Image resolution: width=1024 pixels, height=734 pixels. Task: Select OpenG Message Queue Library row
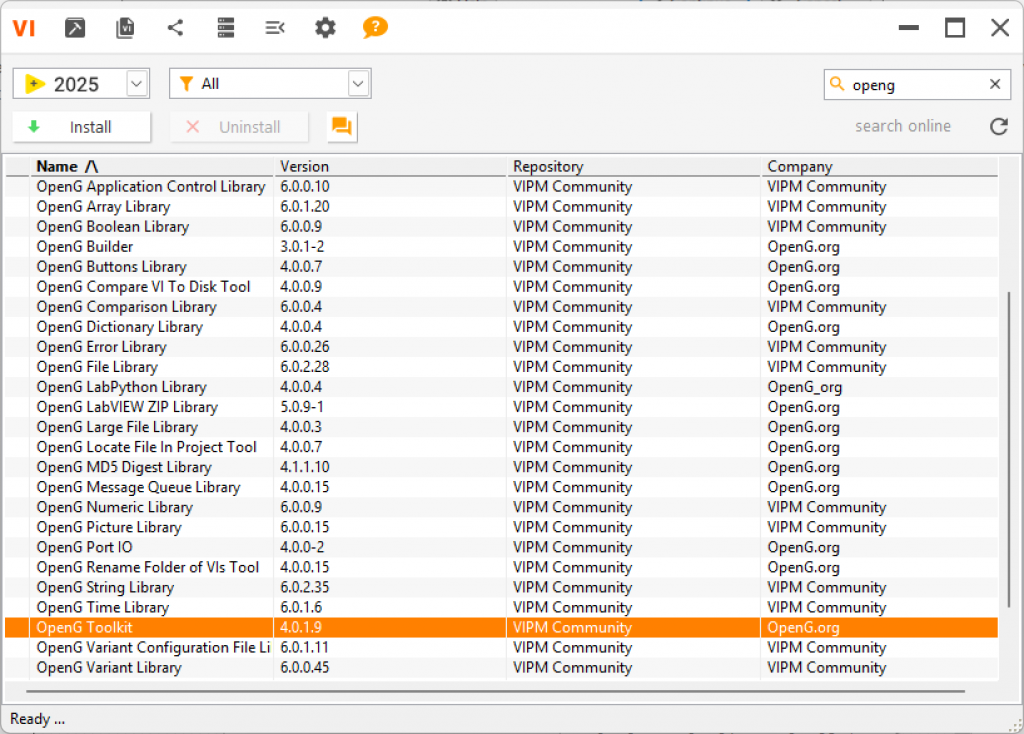(502, 487)
